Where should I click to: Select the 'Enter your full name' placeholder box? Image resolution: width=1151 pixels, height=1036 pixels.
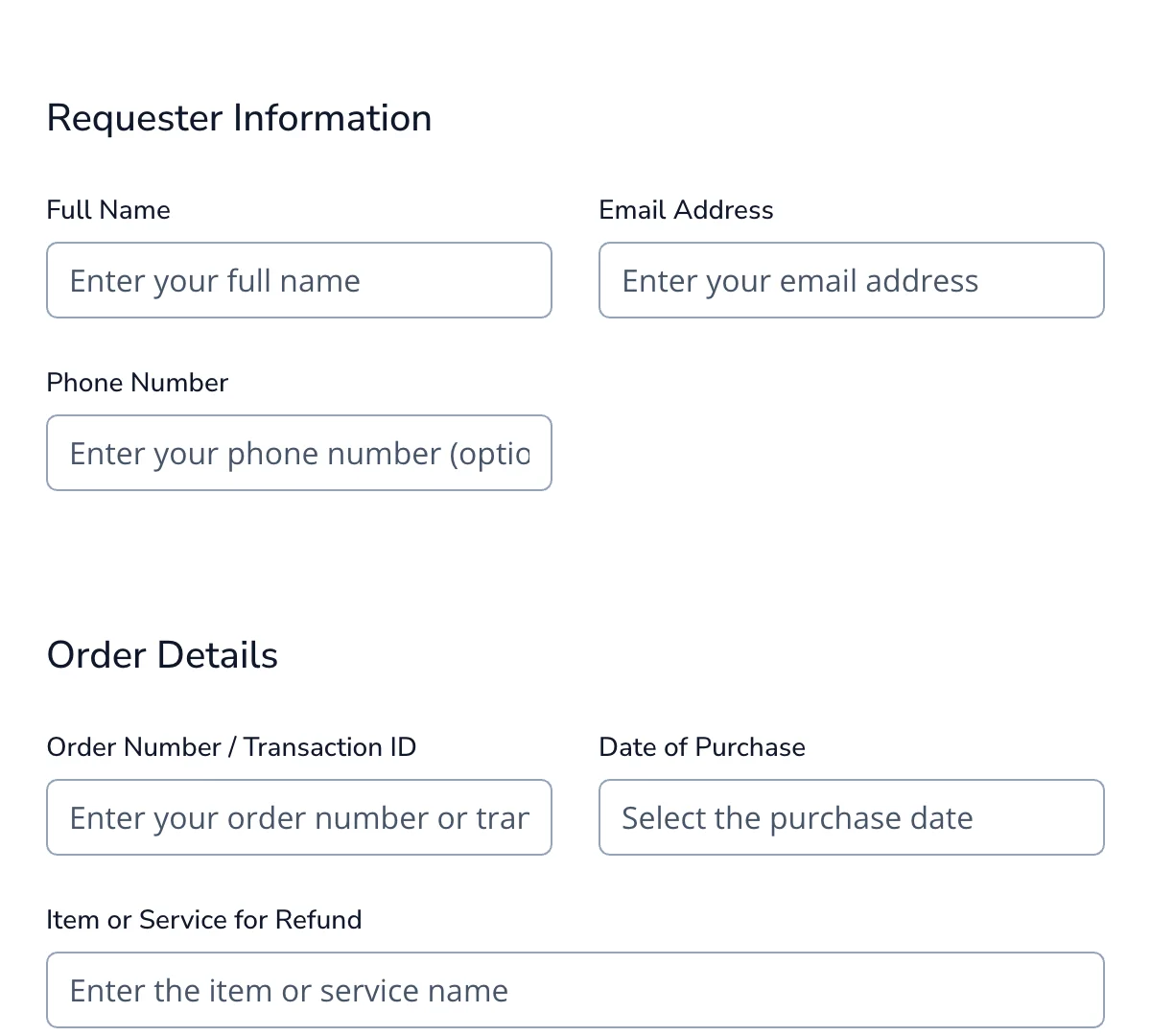pos(299,280)
